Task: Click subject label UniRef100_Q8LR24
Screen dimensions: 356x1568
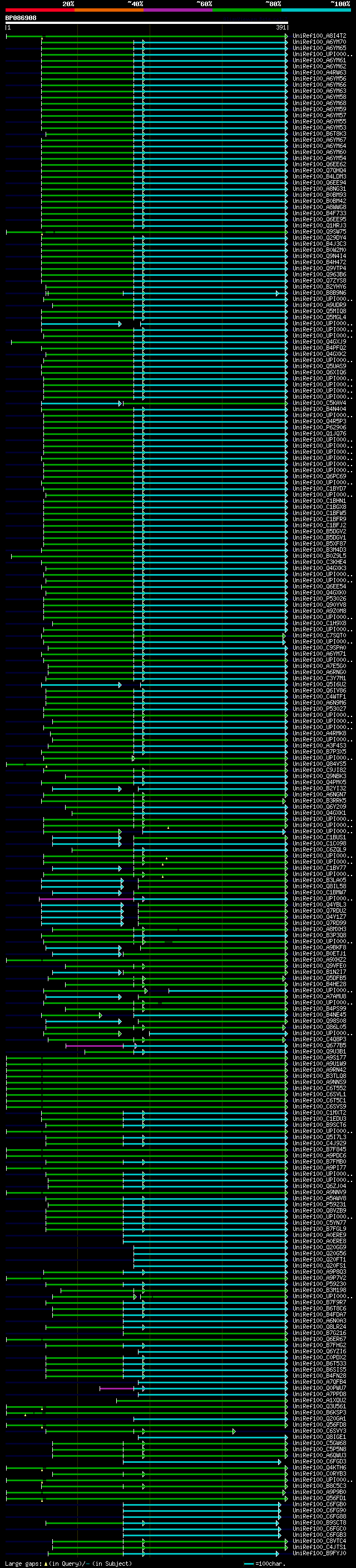Action: 319,1327
